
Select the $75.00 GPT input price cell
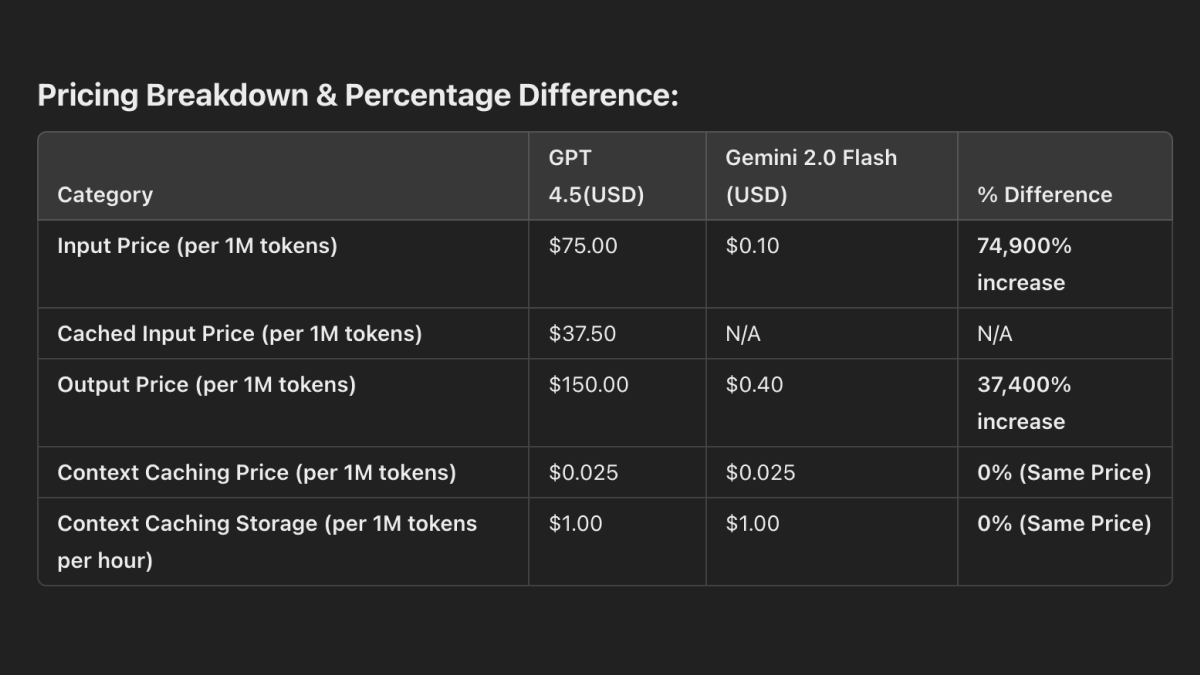tap(583, 246)
